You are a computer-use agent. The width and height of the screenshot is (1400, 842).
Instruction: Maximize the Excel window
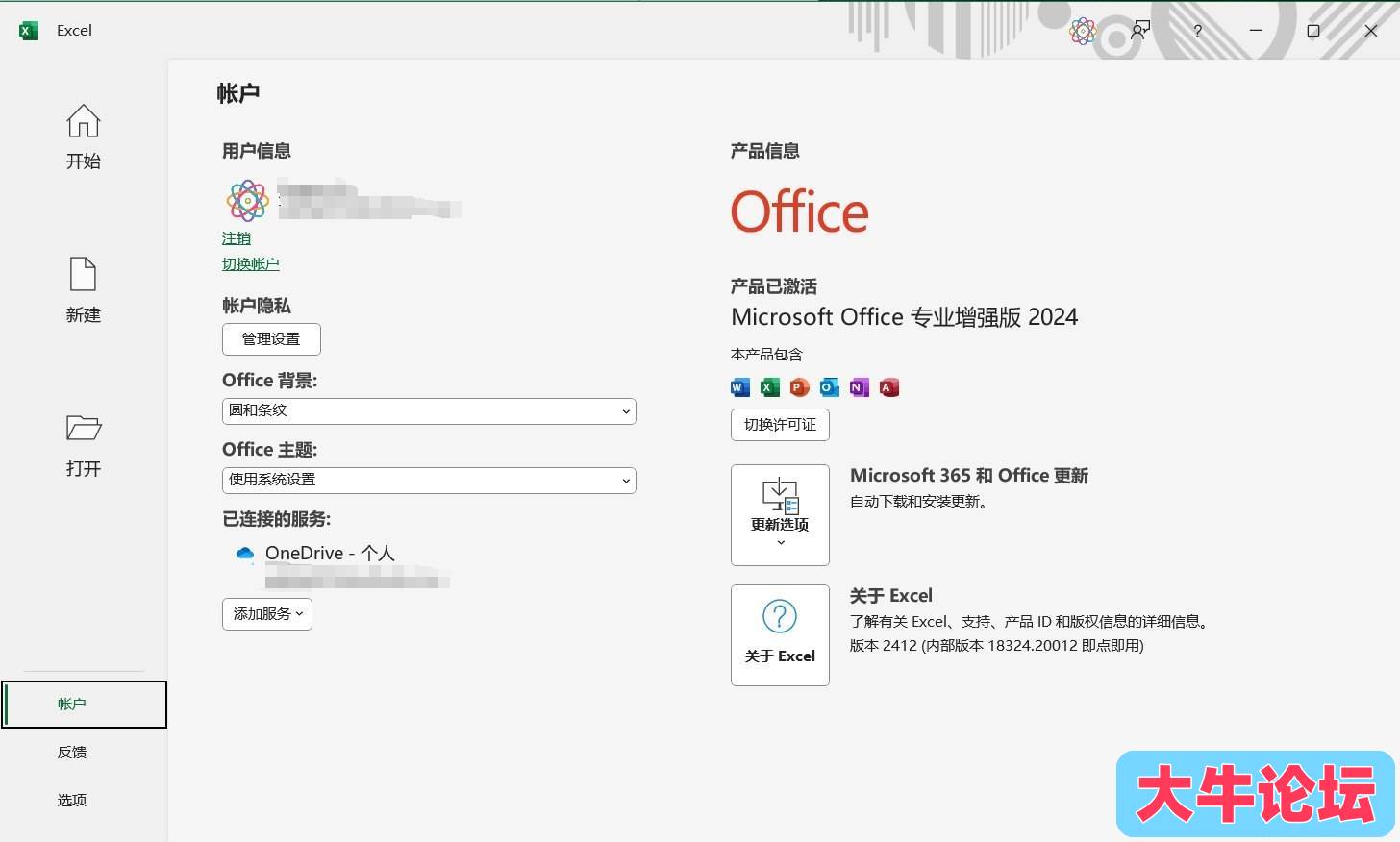(x=1313, y=31)
